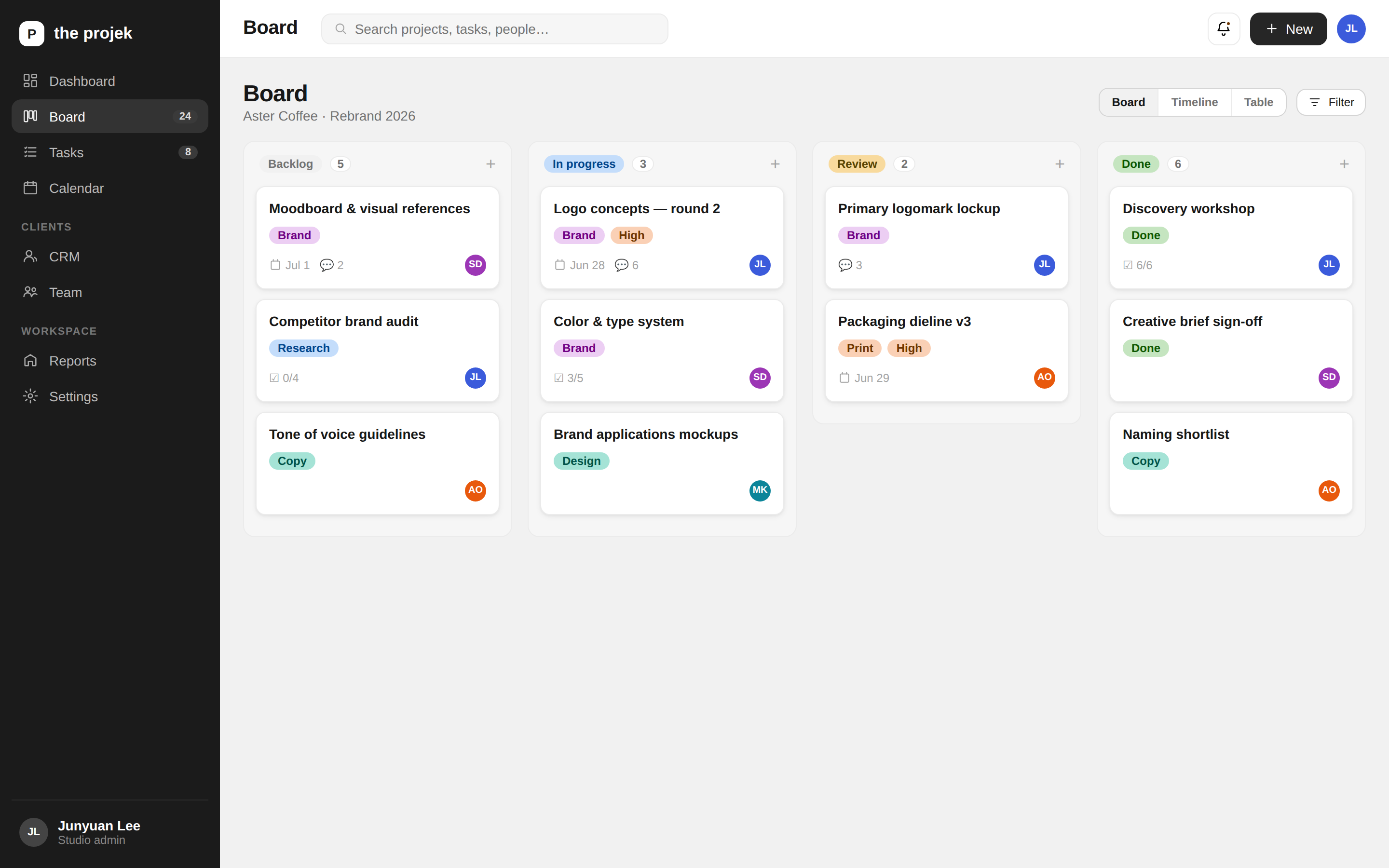Screen dimensions: 1389x868
Task: Open the Reports icon in sidebar
Action: coord(30,361)
